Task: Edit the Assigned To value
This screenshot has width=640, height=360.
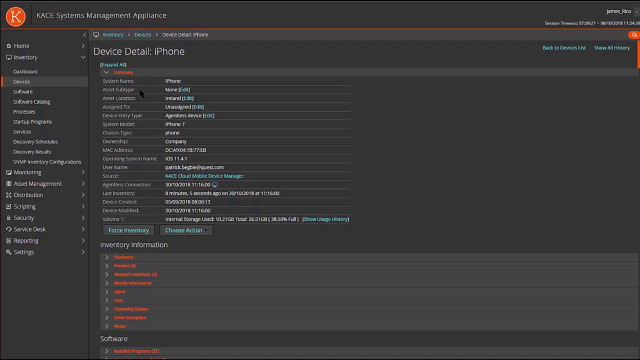Action: coord(198,107)
